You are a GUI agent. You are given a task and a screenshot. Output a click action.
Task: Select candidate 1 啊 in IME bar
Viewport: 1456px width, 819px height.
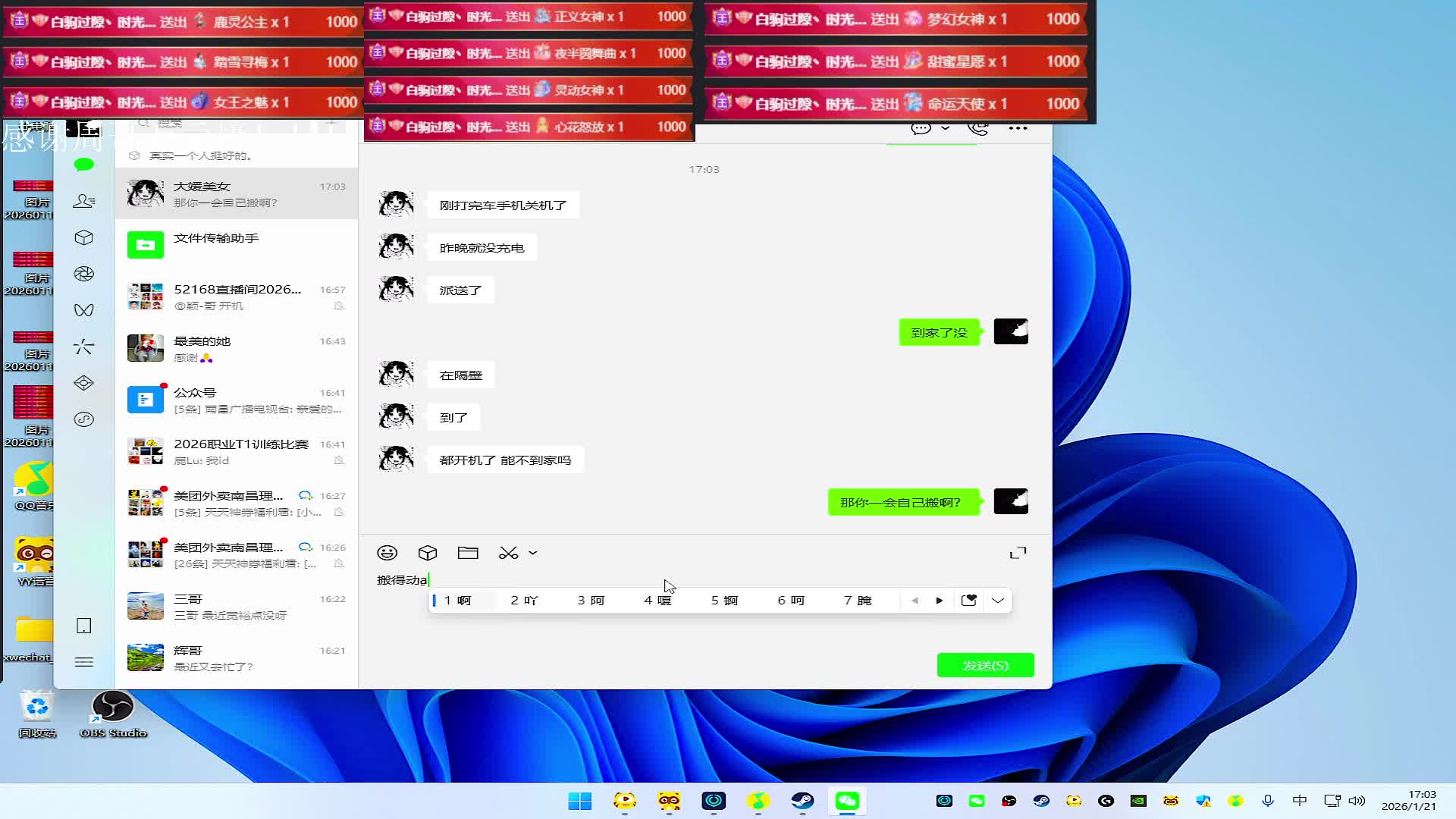pyautogui.click(x=458, y=601)
